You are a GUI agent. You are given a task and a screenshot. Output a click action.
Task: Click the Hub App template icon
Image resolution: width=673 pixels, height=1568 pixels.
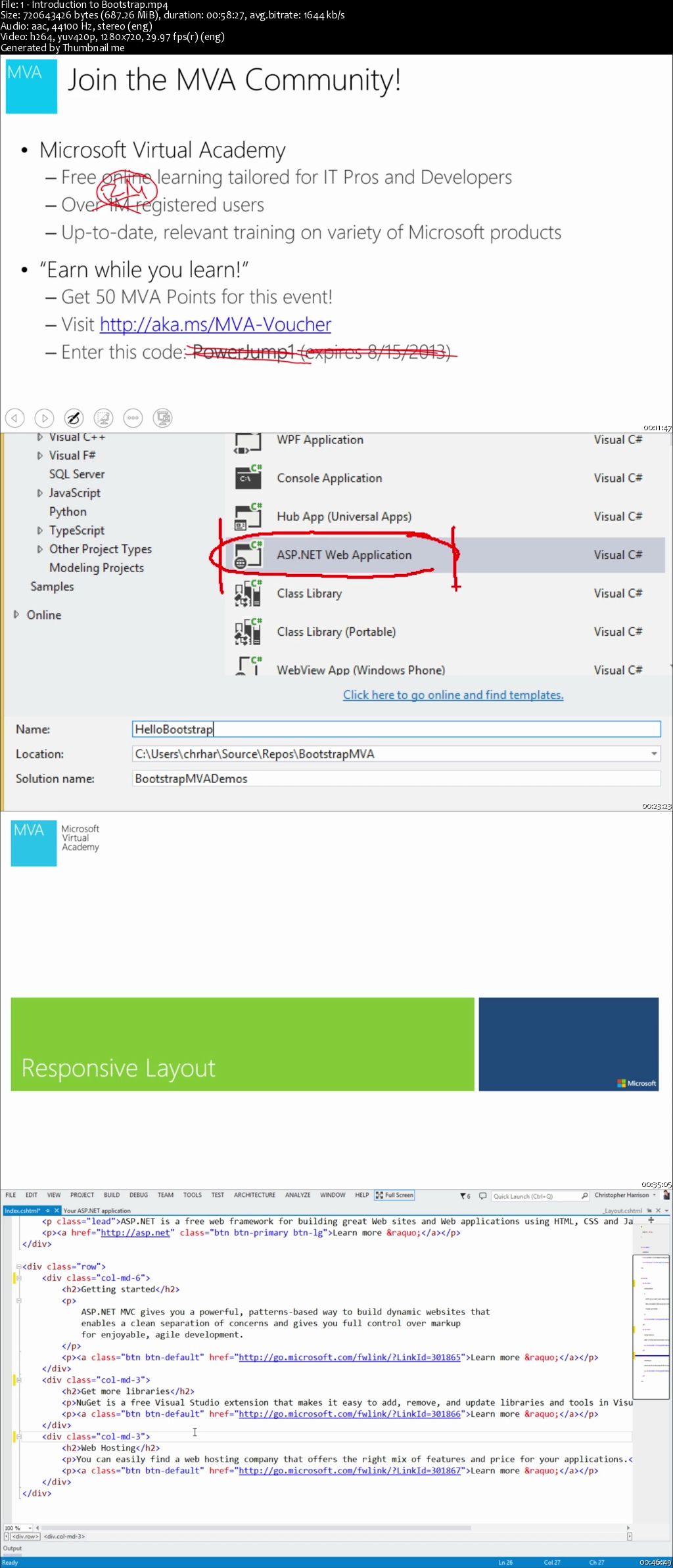coord(248,516)
